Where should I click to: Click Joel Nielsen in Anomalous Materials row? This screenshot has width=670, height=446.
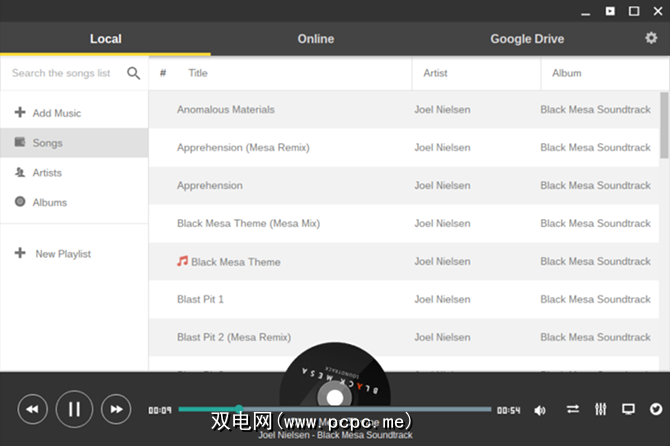point(442,109)
